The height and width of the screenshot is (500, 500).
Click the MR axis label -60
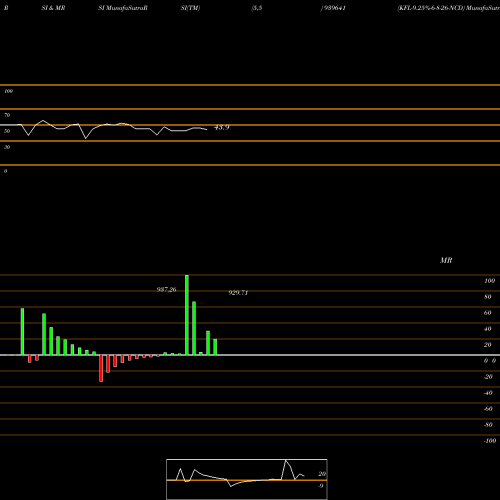point(488,409)
